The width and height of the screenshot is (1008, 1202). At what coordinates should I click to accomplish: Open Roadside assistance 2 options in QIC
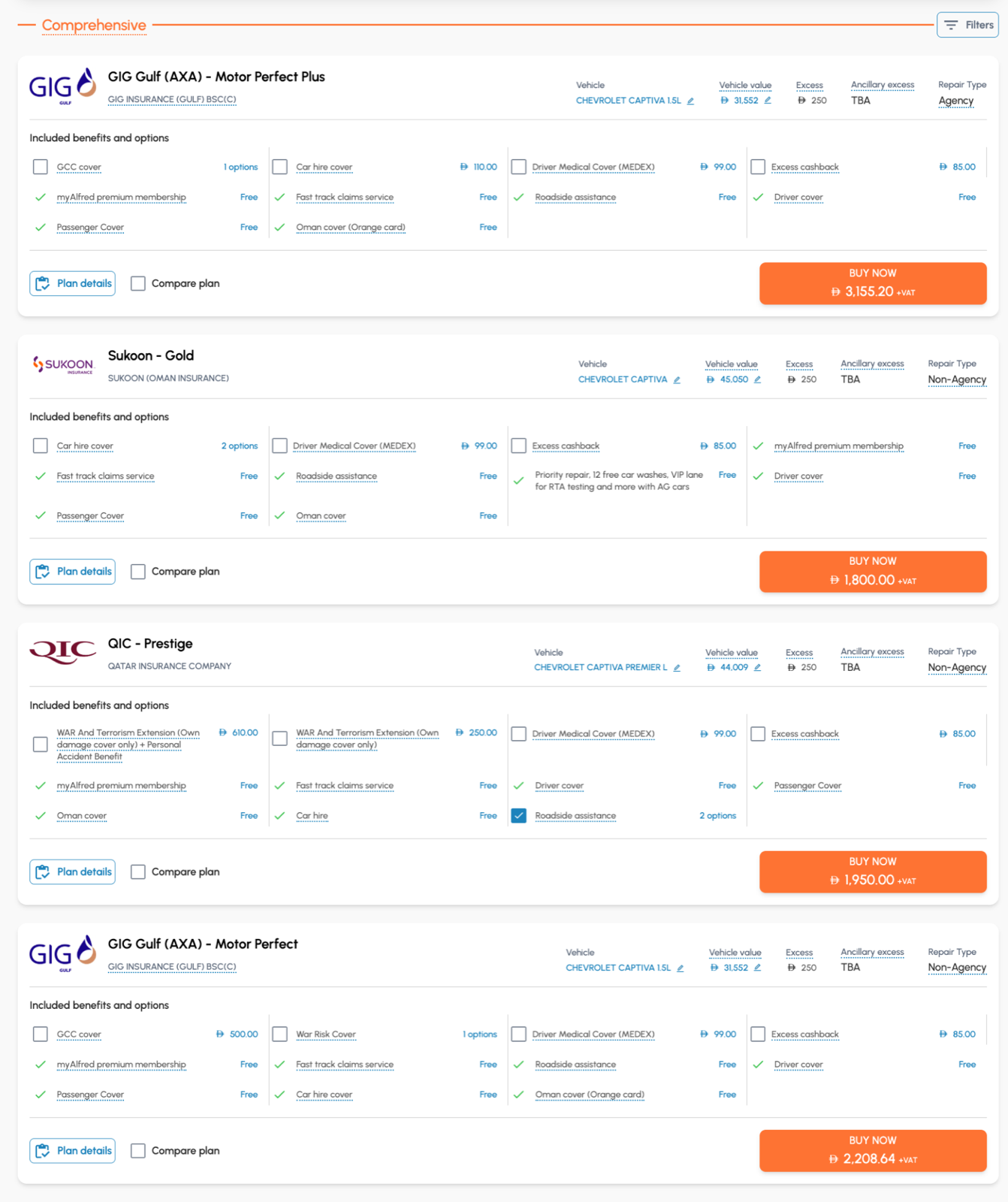(x=717, y=816)
